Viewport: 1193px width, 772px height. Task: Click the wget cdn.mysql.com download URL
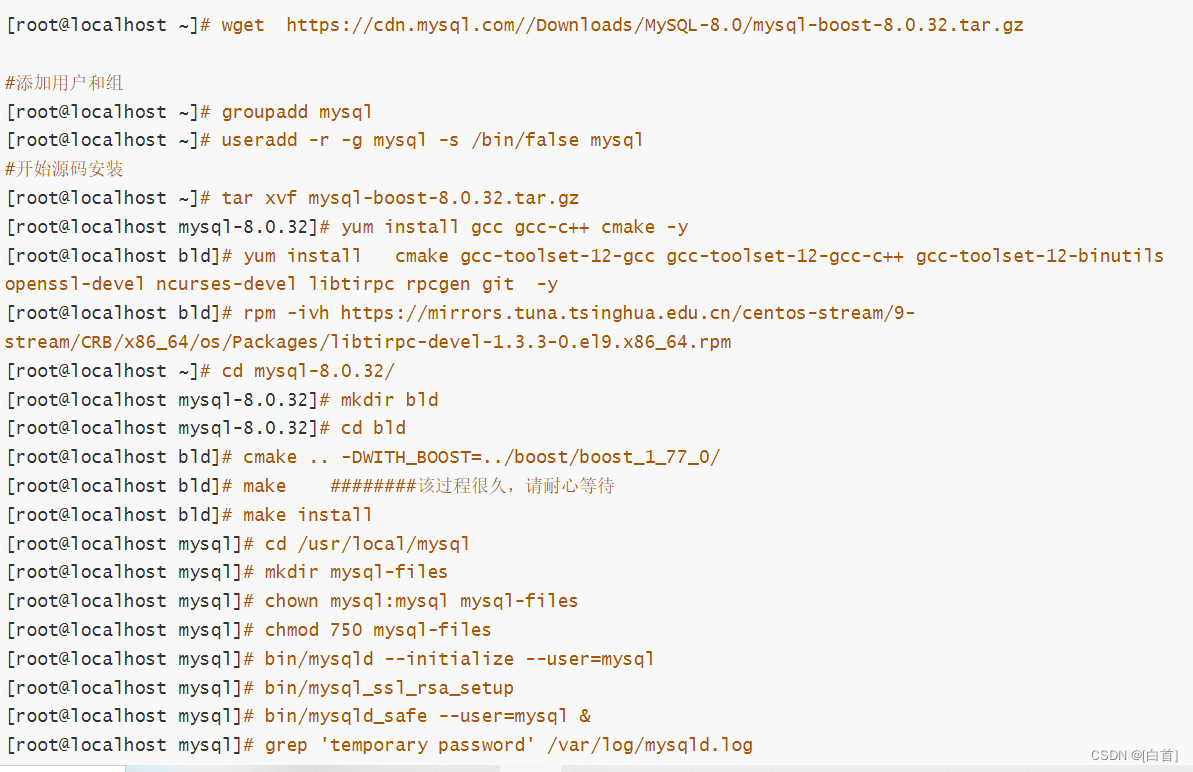pyautogui.click(x=654, y=25)
